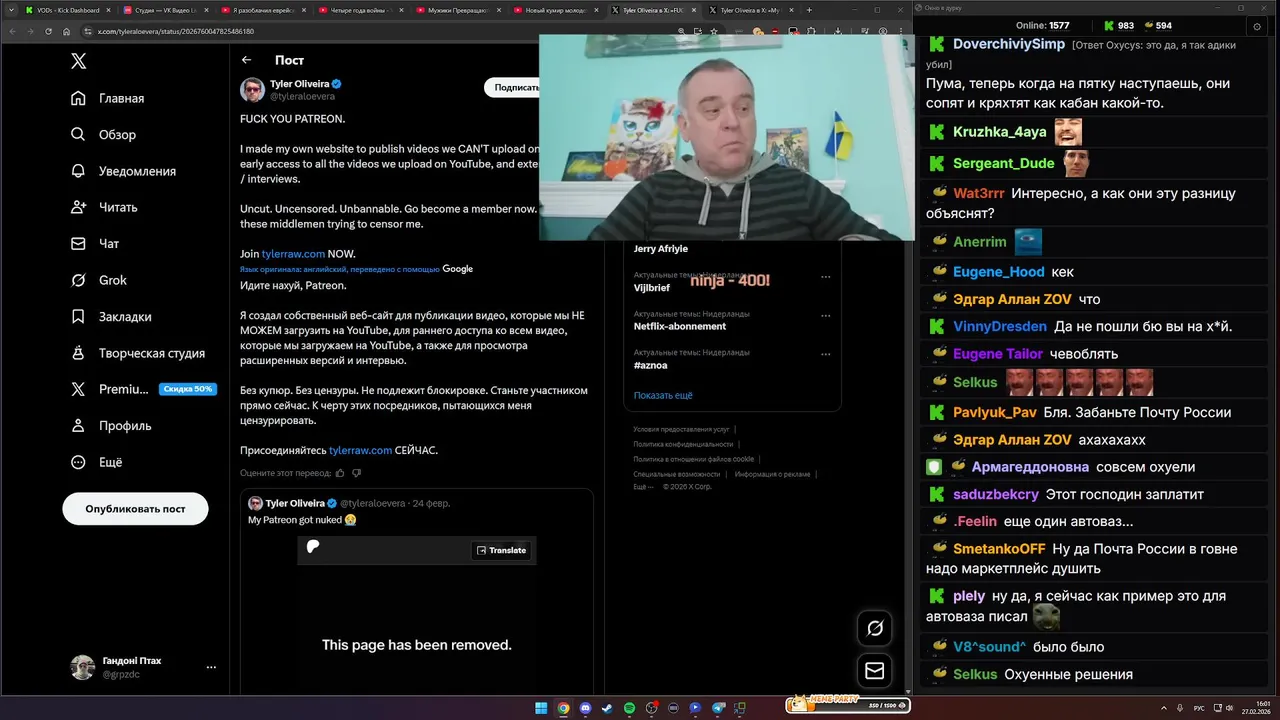
Task: Open Tyler Oliveira profile avatar in post
Action: point(252,90)
